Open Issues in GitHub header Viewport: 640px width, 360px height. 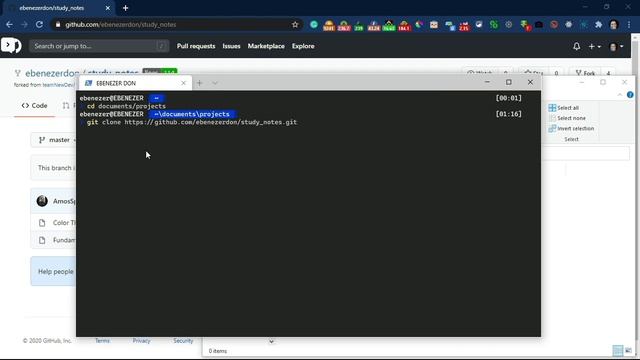click(x=231, y=46)
